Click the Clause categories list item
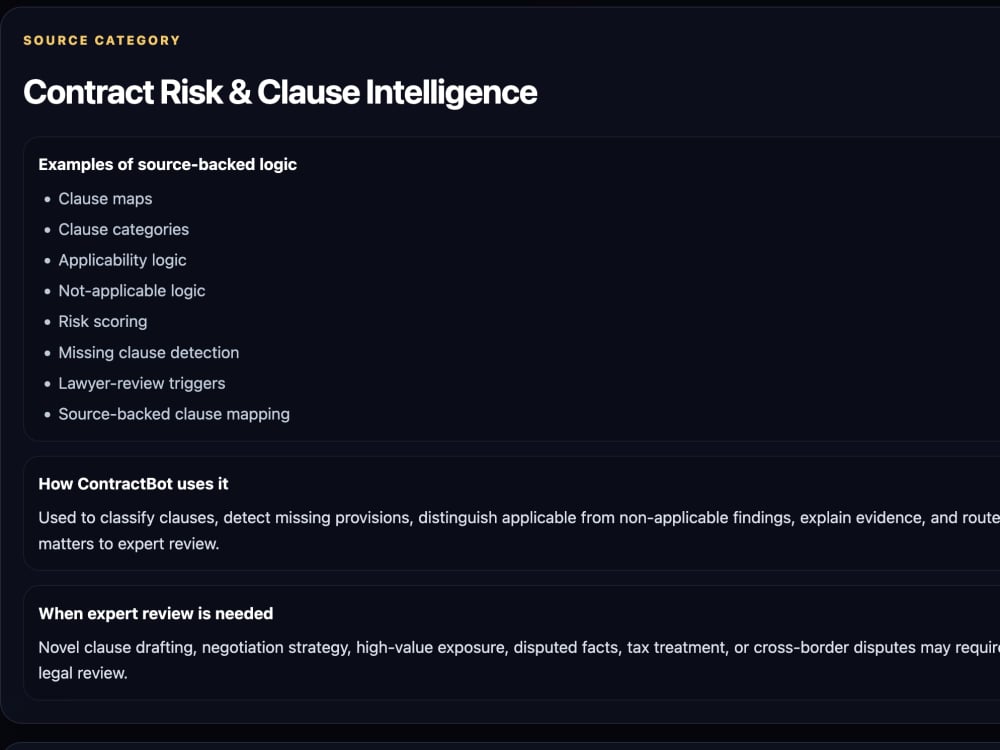This screenshot has height=750, width=1000. point(124,230)
